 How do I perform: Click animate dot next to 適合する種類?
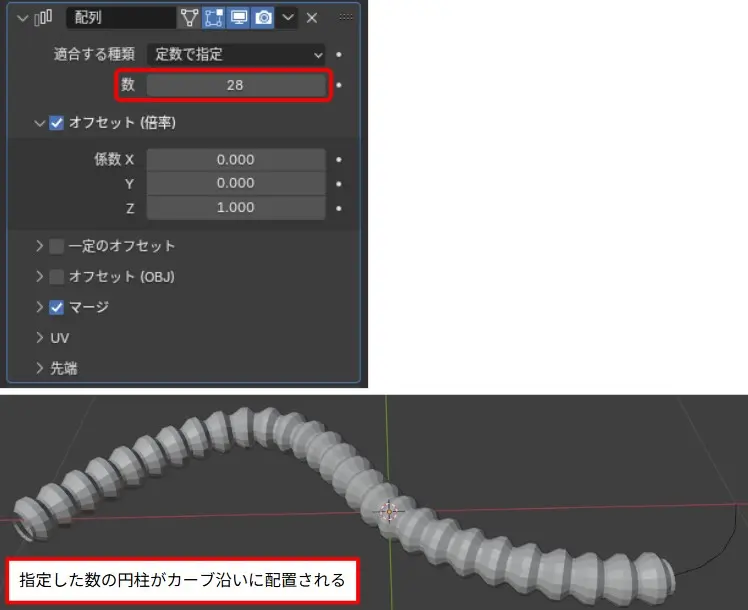tap(339, 55)
